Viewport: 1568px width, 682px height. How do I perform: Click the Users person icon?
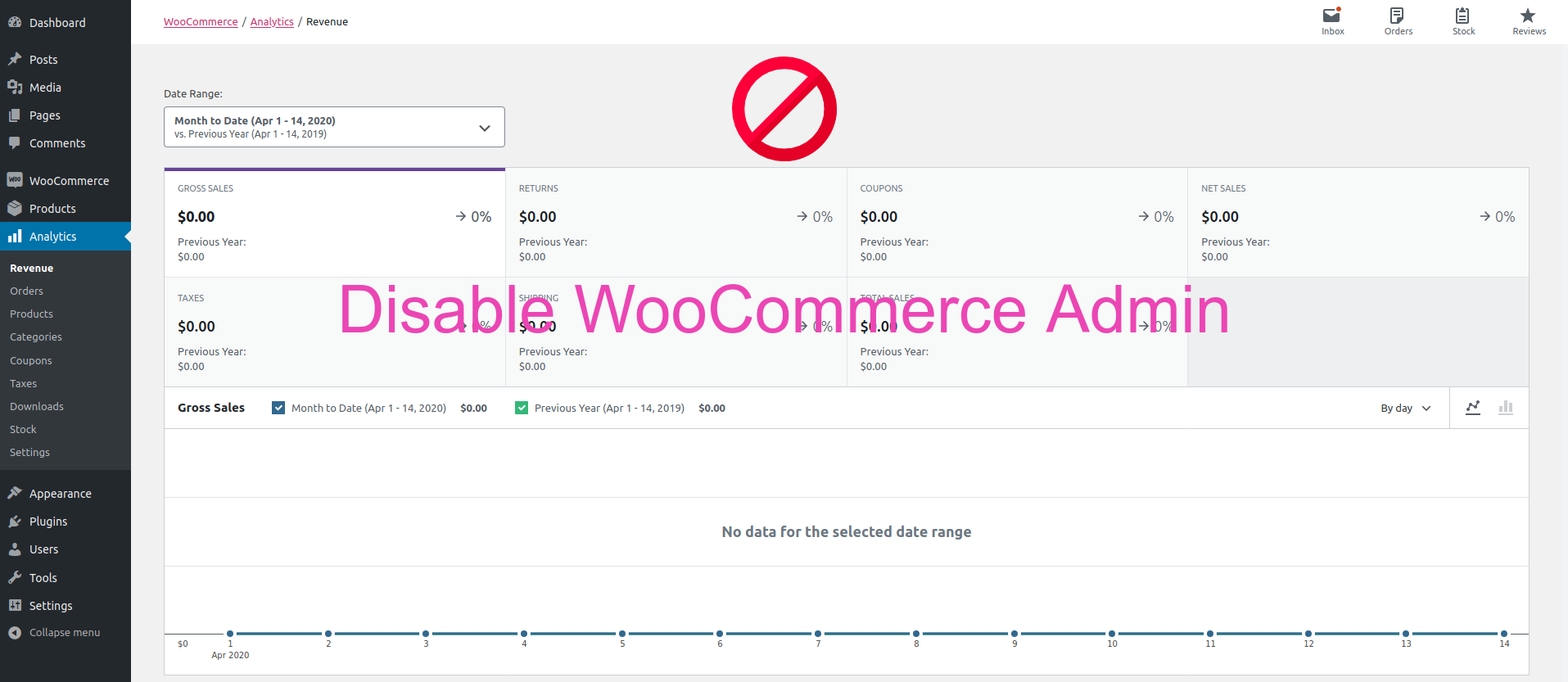[x=15, y=549]
